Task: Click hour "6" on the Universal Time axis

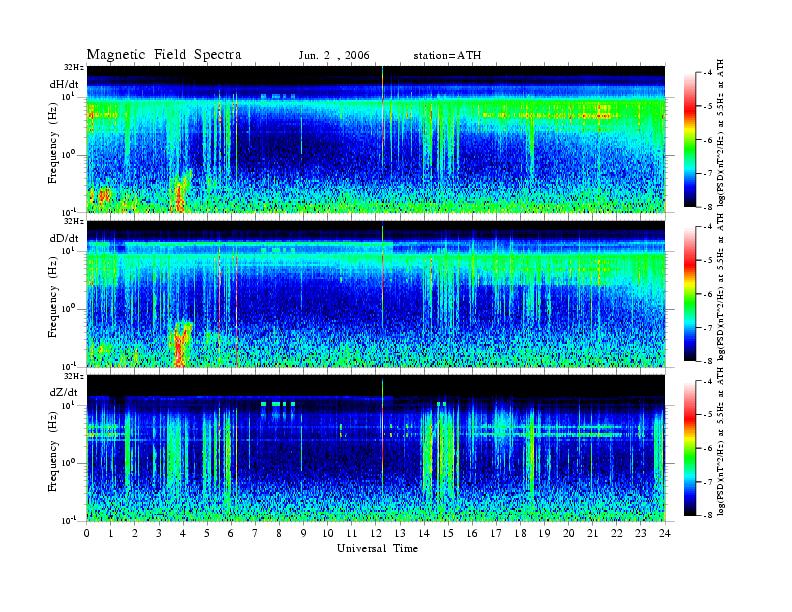Action: [x=231, y=533]
